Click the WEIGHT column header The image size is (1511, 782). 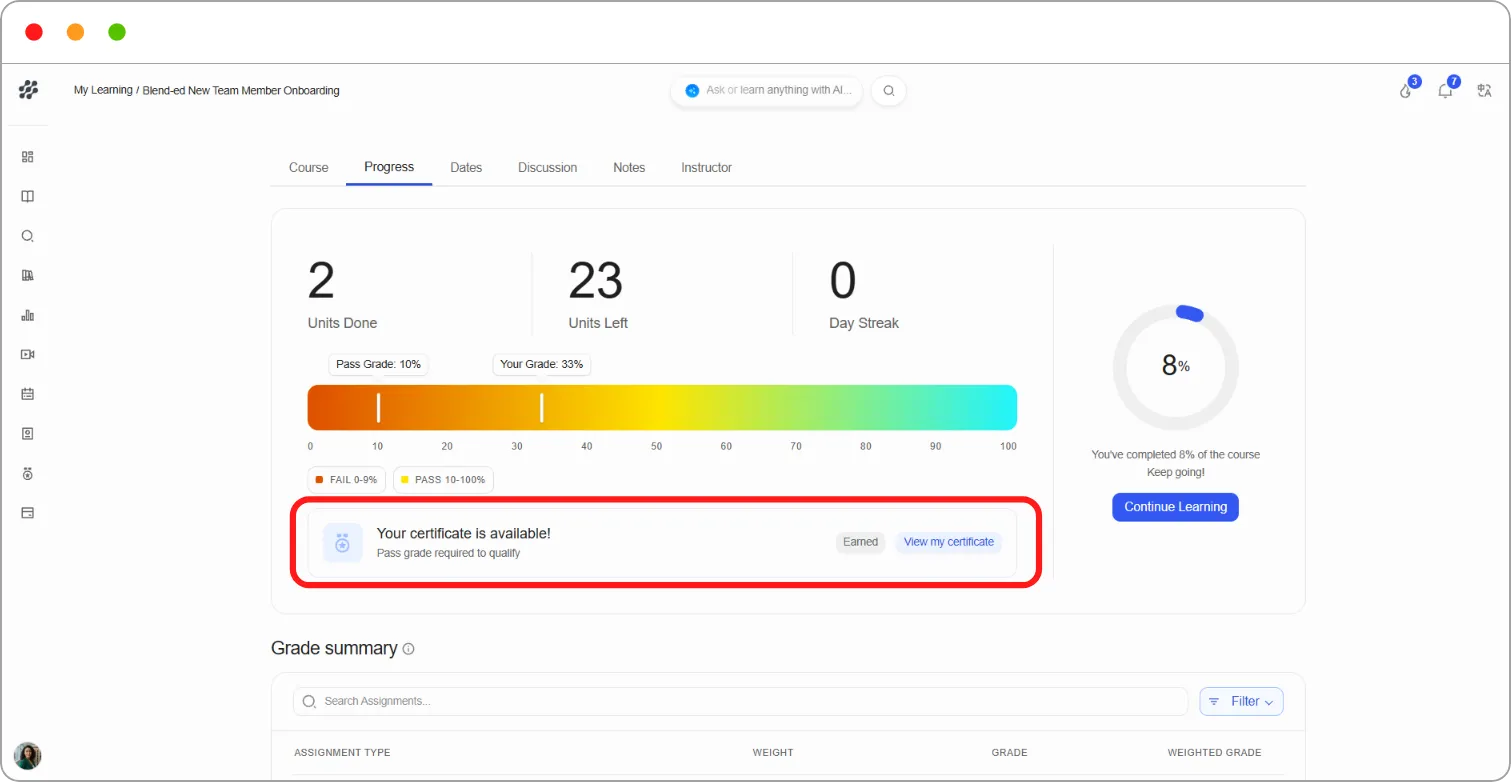[773, 753]
